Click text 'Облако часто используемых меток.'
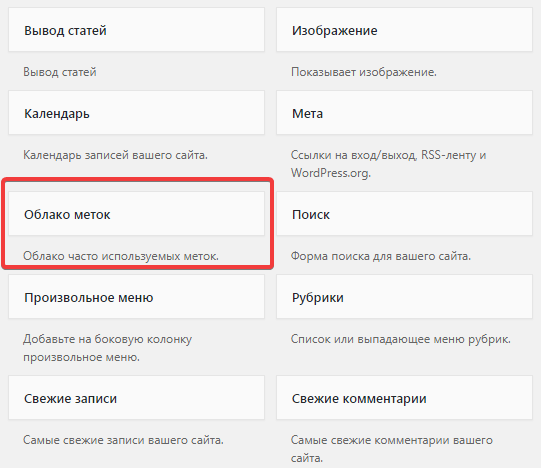This screenshot has height=468, width=541. click(121, 256)
